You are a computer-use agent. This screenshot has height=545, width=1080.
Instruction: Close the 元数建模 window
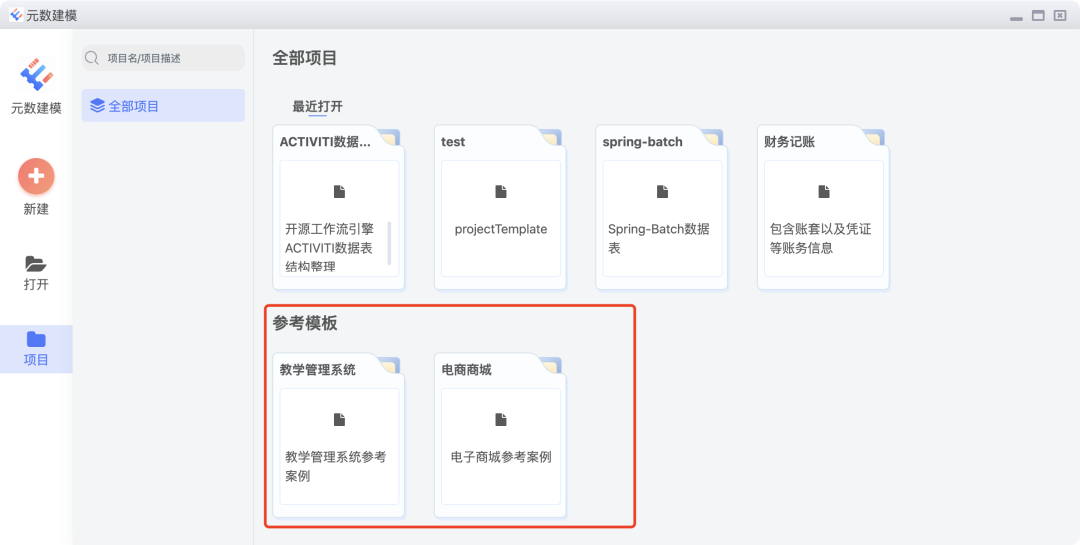coord(1060,15)
